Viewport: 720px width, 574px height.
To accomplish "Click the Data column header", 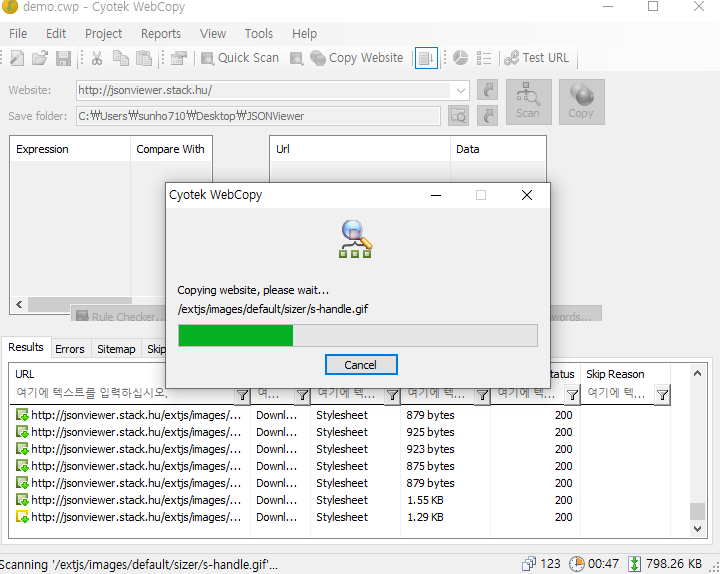I will (x=498, y=149).
